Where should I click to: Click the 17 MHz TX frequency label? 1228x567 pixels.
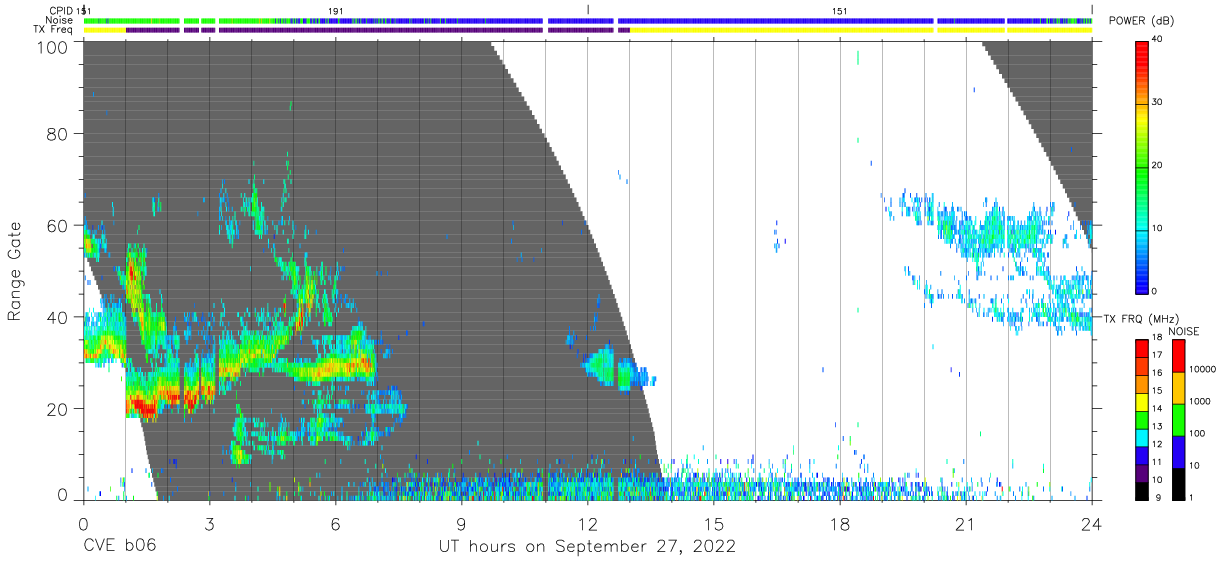[1157, 355]
